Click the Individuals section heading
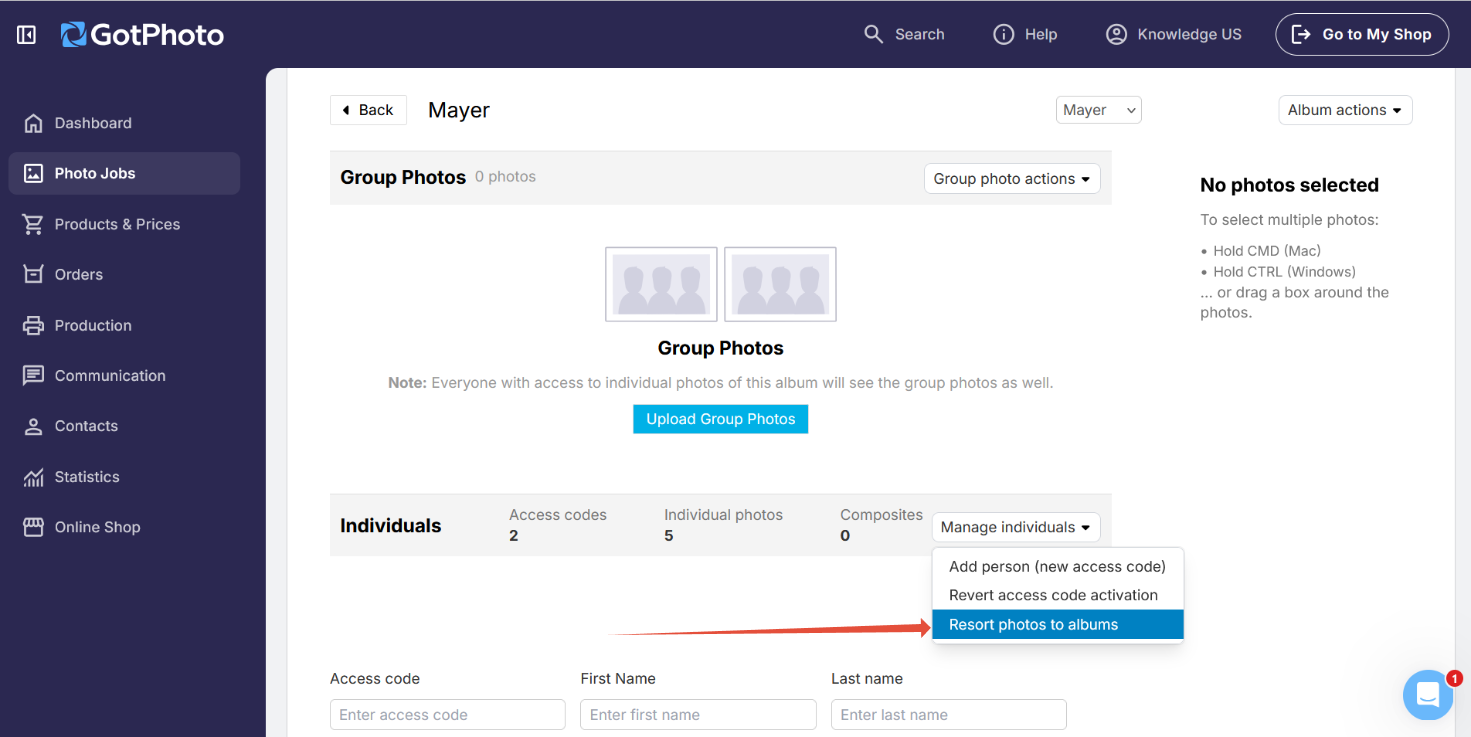 click(391, 526)
